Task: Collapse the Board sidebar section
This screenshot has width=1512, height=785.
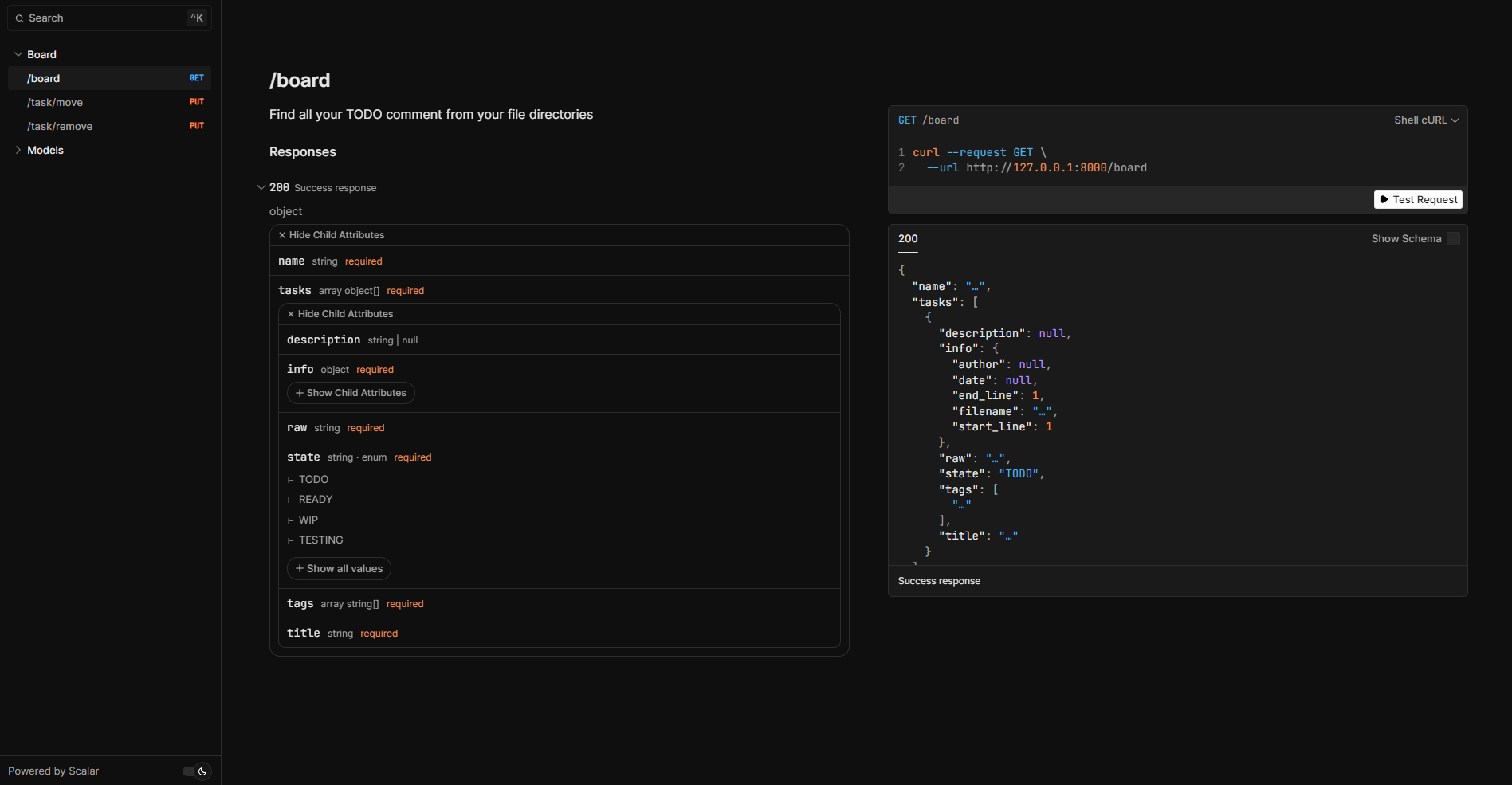Action: (x=18, y=54)
